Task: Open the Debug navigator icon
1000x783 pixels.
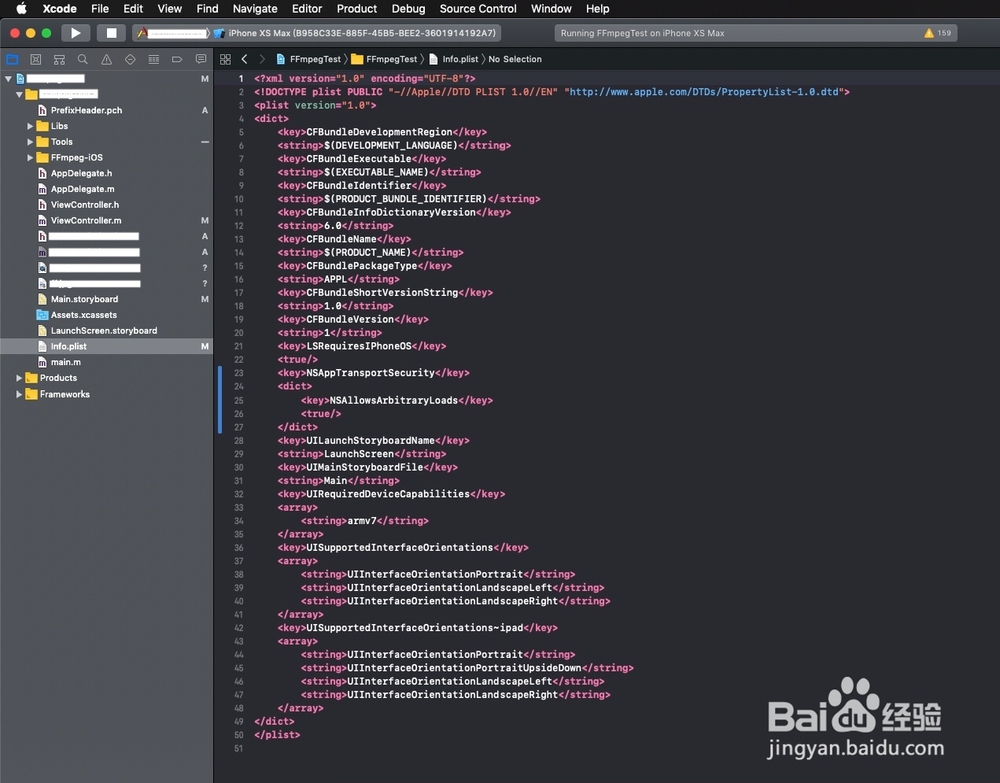Action: pyautogui.click(x=154, y=59)
